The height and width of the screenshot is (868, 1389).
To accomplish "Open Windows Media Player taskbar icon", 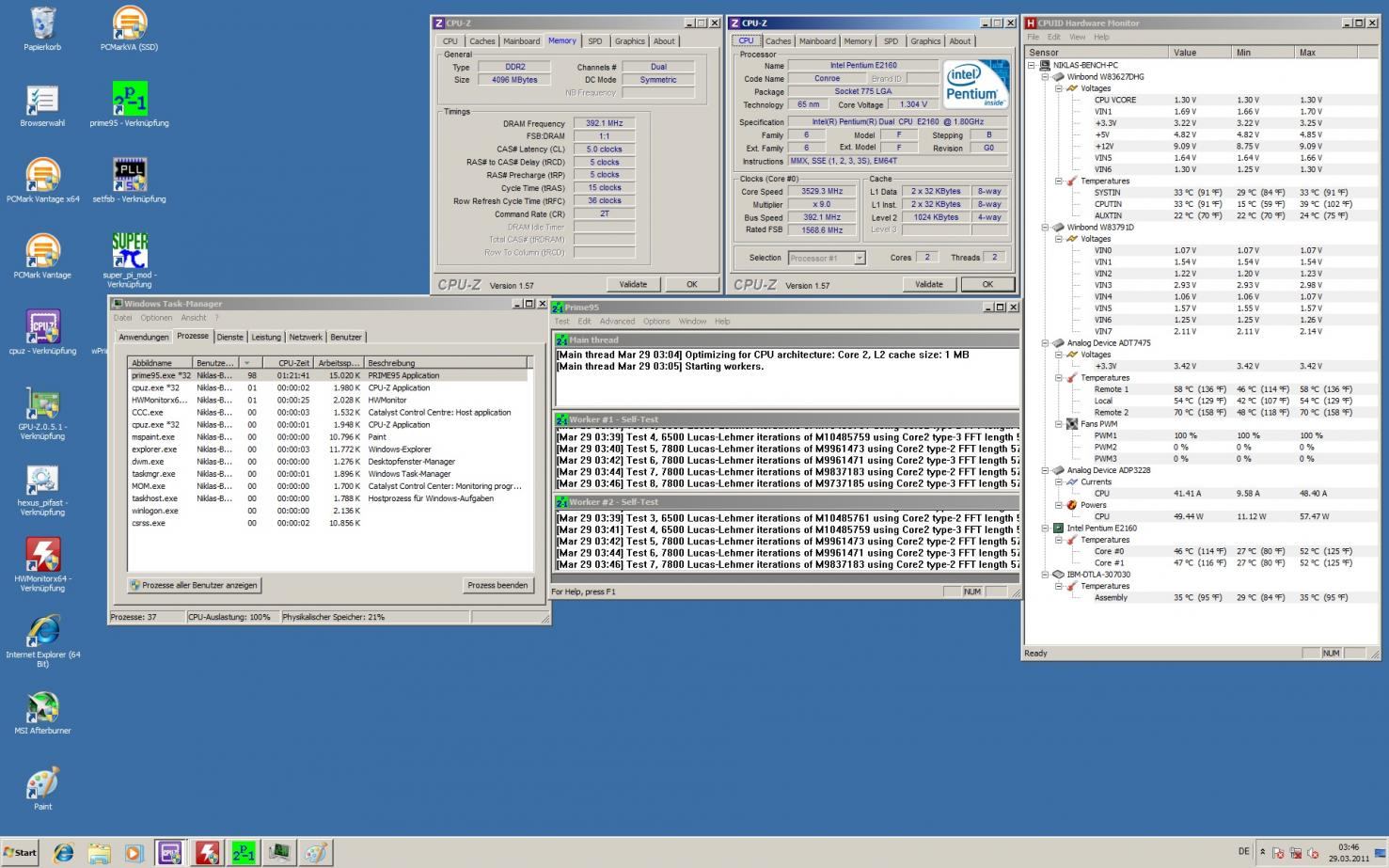I will click(134, 853).
